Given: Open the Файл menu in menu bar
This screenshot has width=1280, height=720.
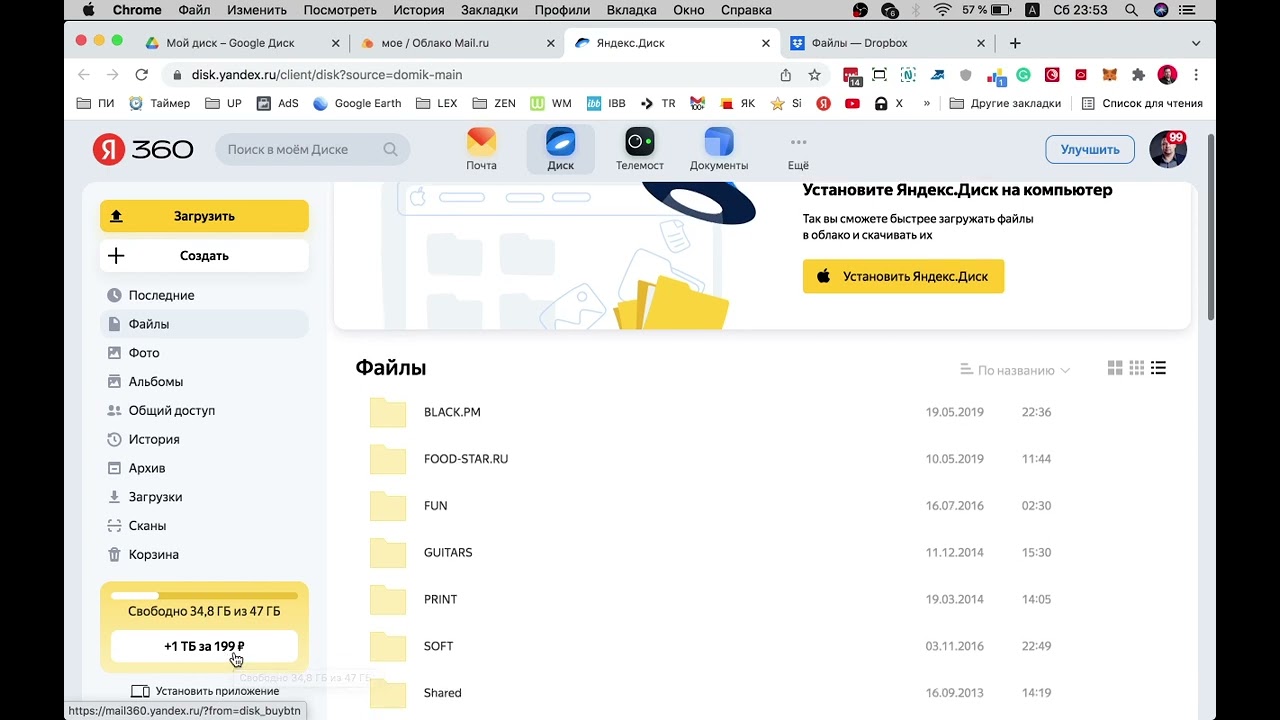Looking at the screenshot, I should (194, 10).
